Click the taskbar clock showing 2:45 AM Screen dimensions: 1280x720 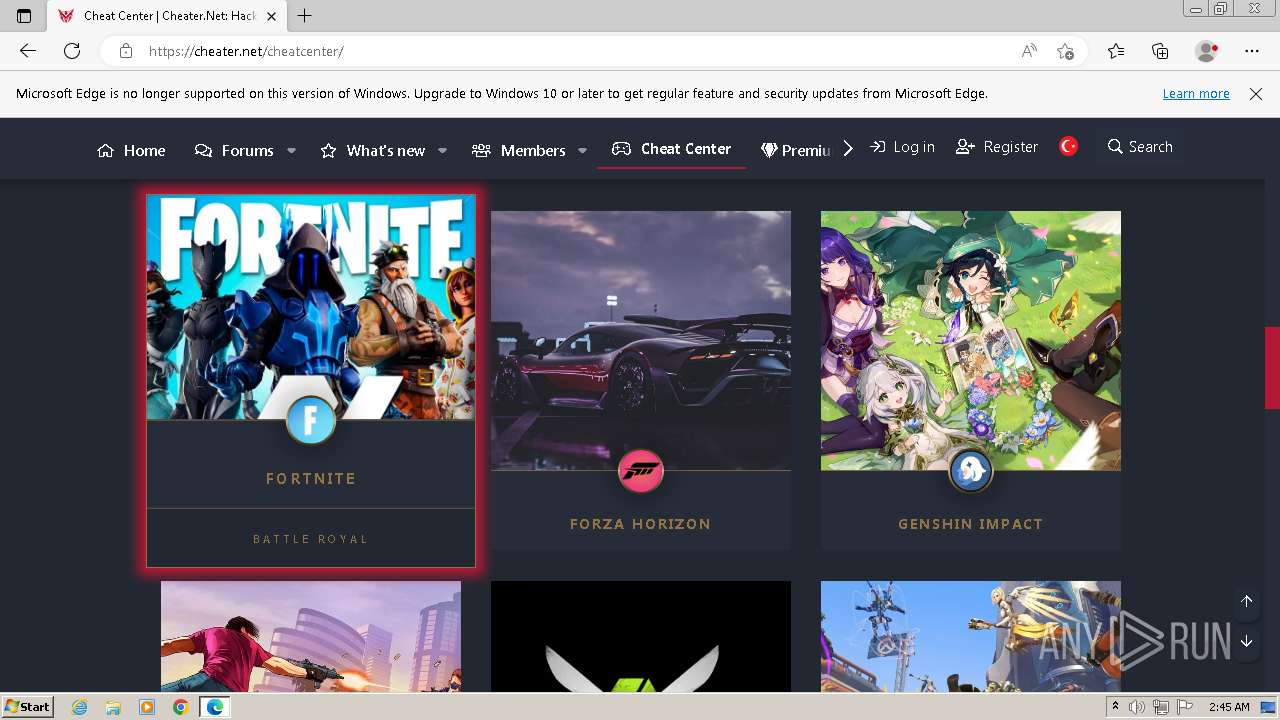click(x=1229, y=707)
